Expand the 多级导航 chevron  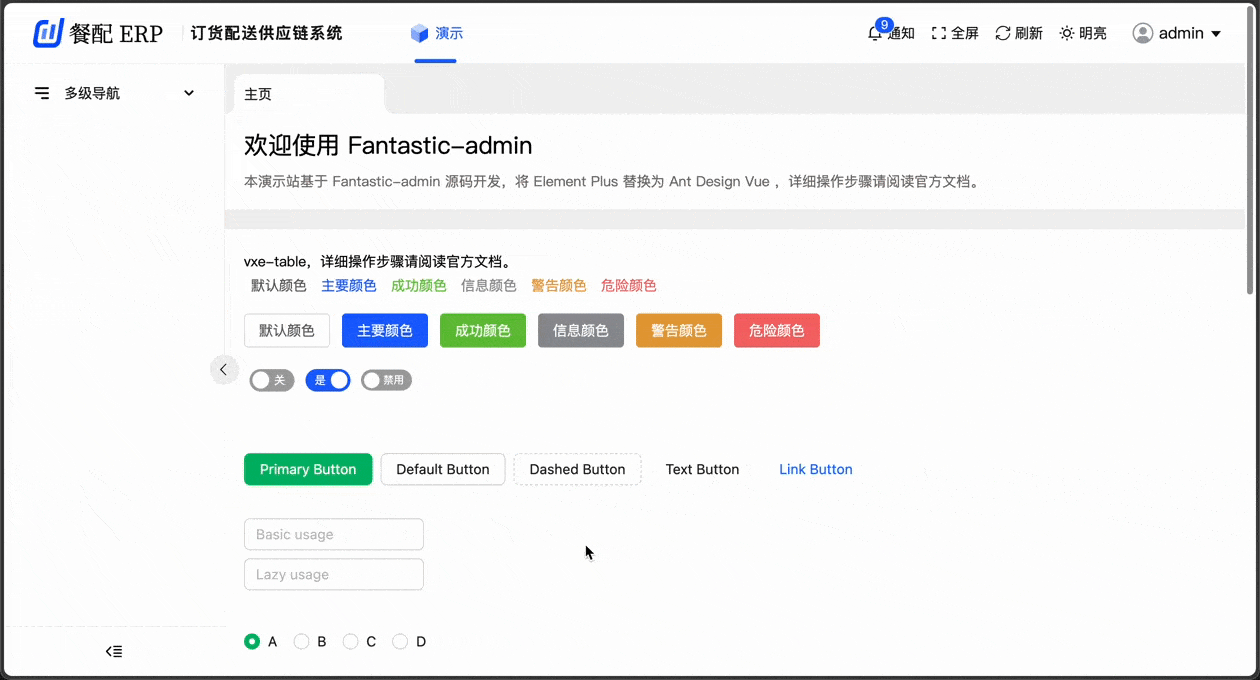[189, 93]
